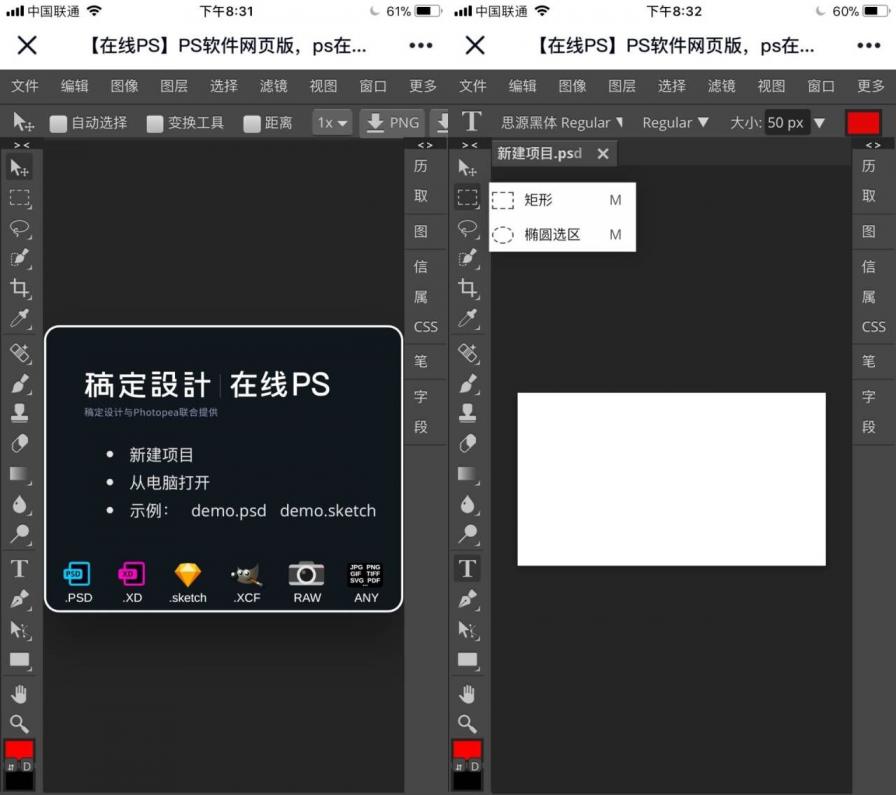Close the 新建项目.psd tab
The height and width of the screenshot is (795, 896).
603,153
